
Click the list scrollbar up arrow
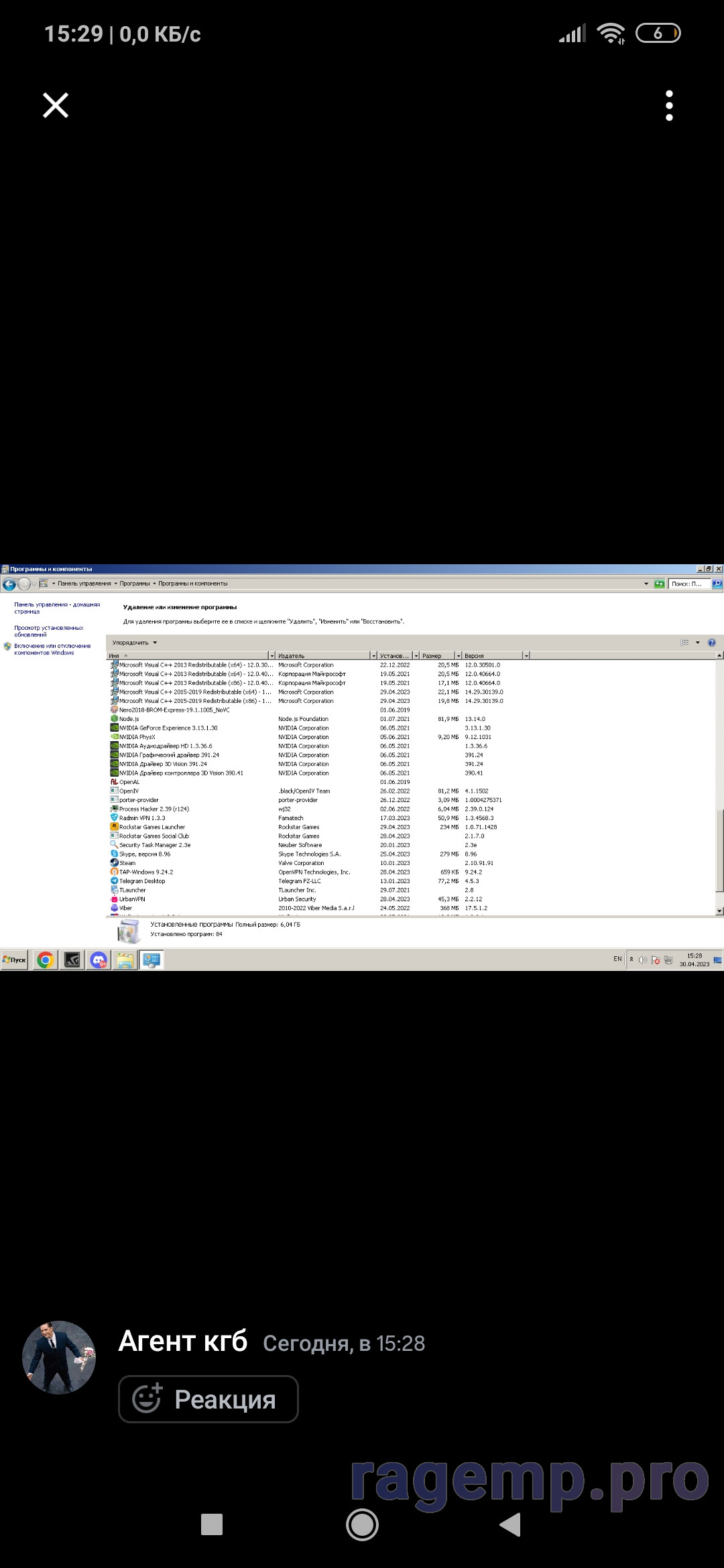719,655
